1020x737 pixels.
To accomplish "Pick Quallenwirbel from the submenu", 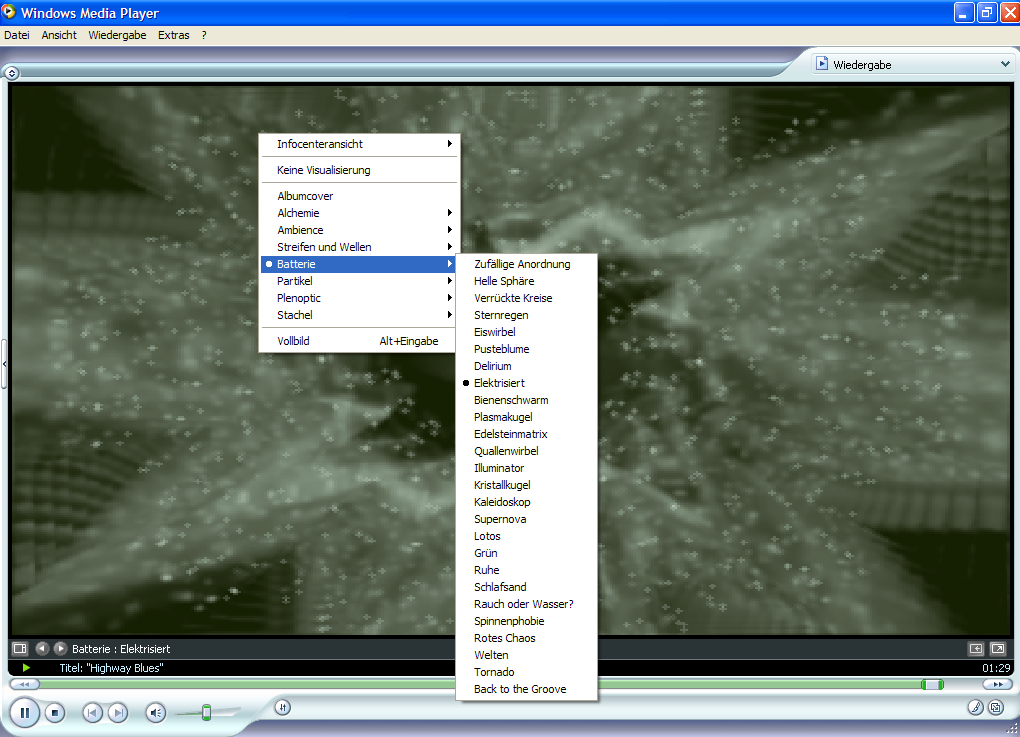I will (526, 450).
